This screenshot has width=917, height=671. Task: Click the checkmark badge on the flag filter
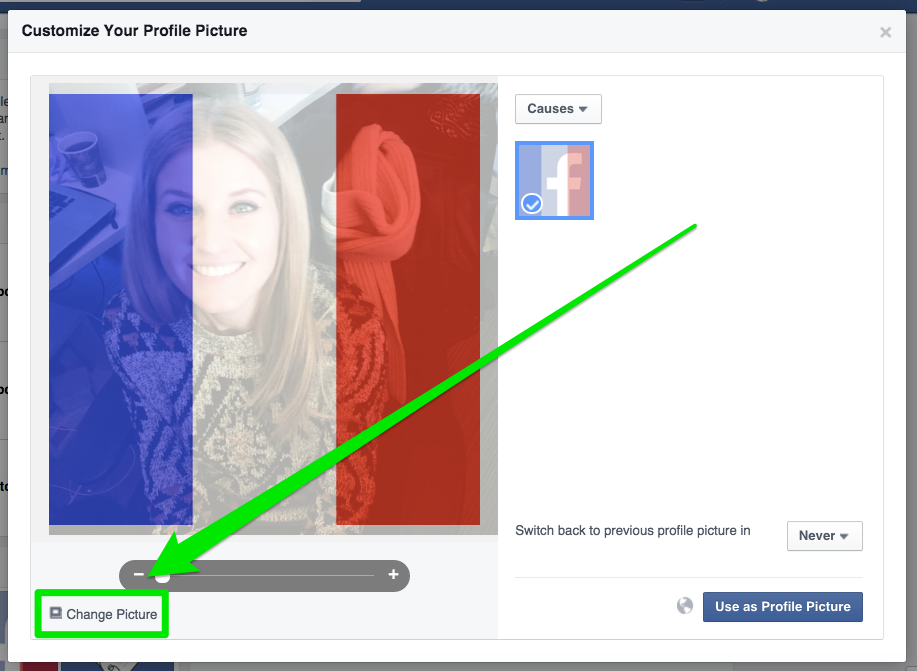click(x=533, y=204)
